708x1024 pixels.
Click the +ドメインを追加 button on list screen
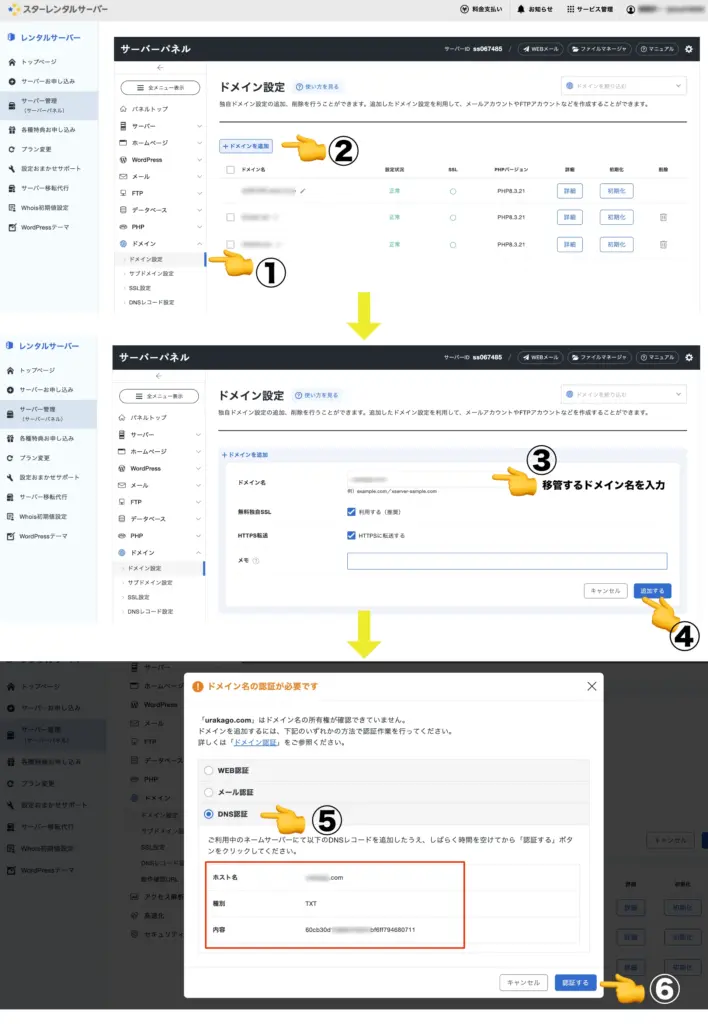click(246, 146)
